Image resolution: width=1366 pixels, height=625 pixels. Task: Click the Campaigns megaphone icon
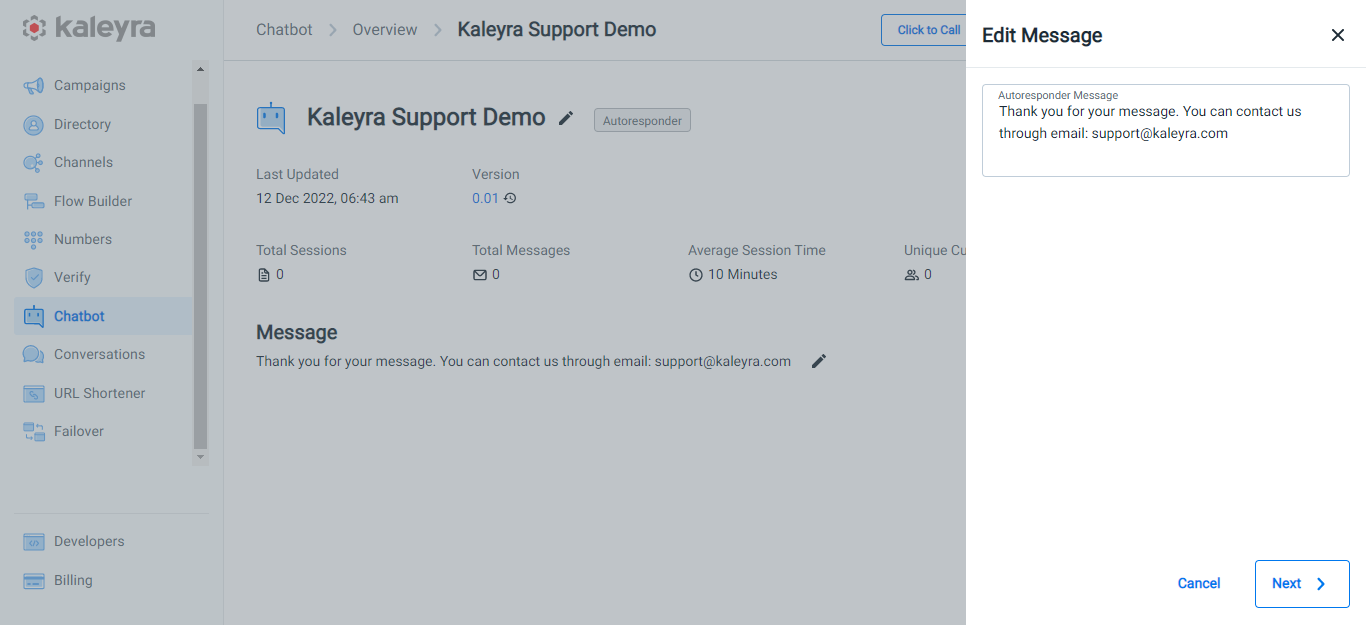[34, 86]
